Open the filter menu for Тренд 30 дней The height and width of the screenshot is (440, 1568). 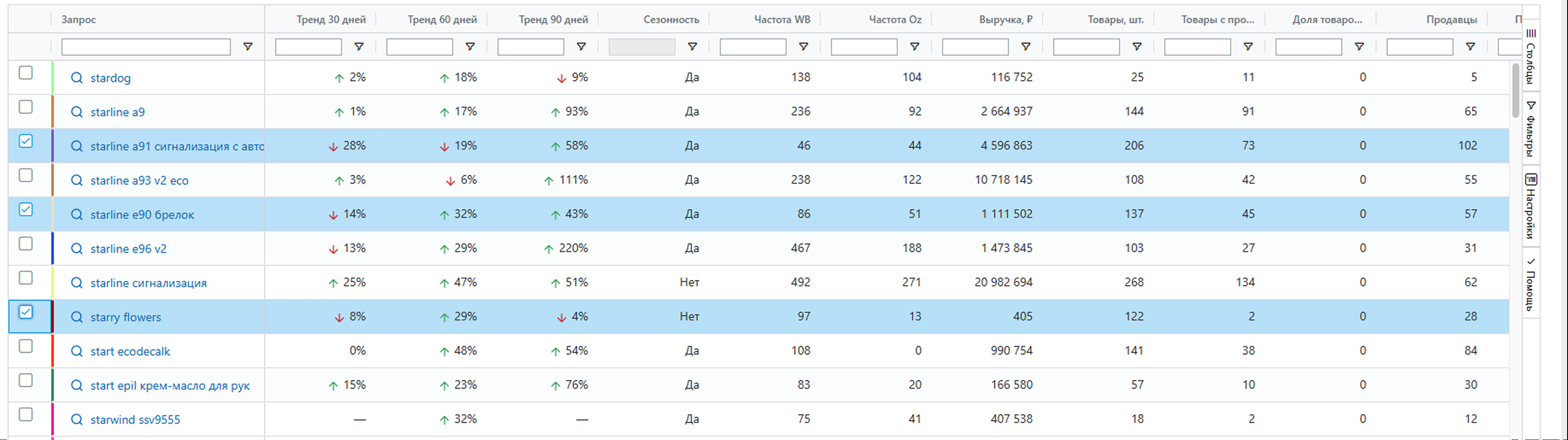pos(359,47)
